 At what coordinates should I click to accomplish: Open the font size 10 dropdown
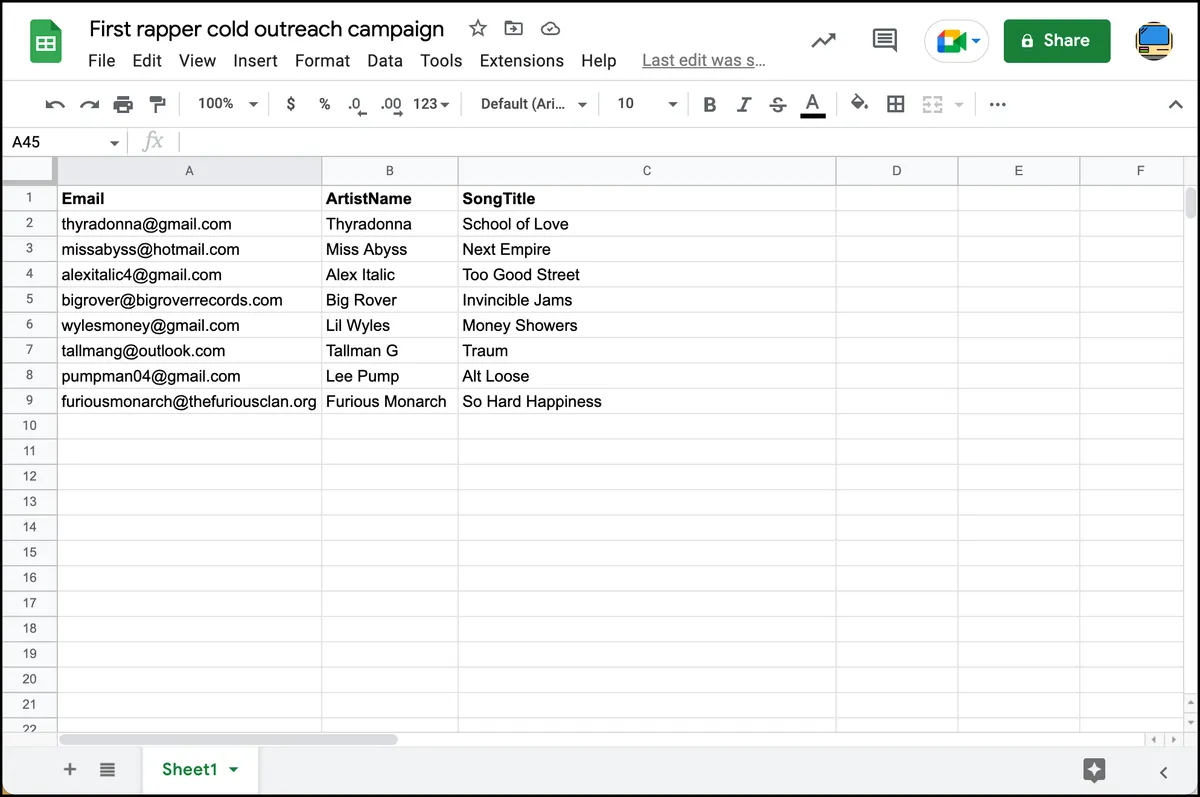point(647,104)
